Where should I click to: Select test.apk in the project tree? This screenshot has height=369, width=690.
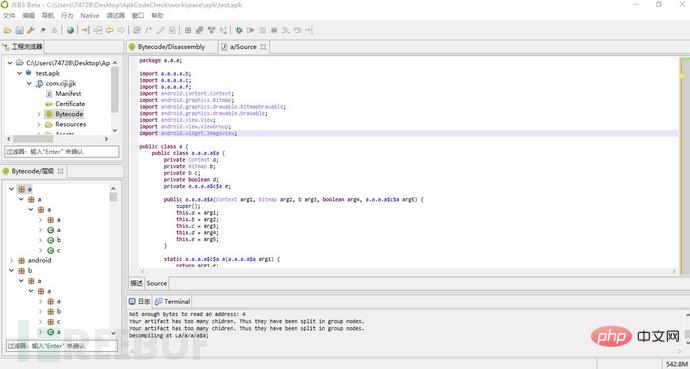[x=48, y=73]
